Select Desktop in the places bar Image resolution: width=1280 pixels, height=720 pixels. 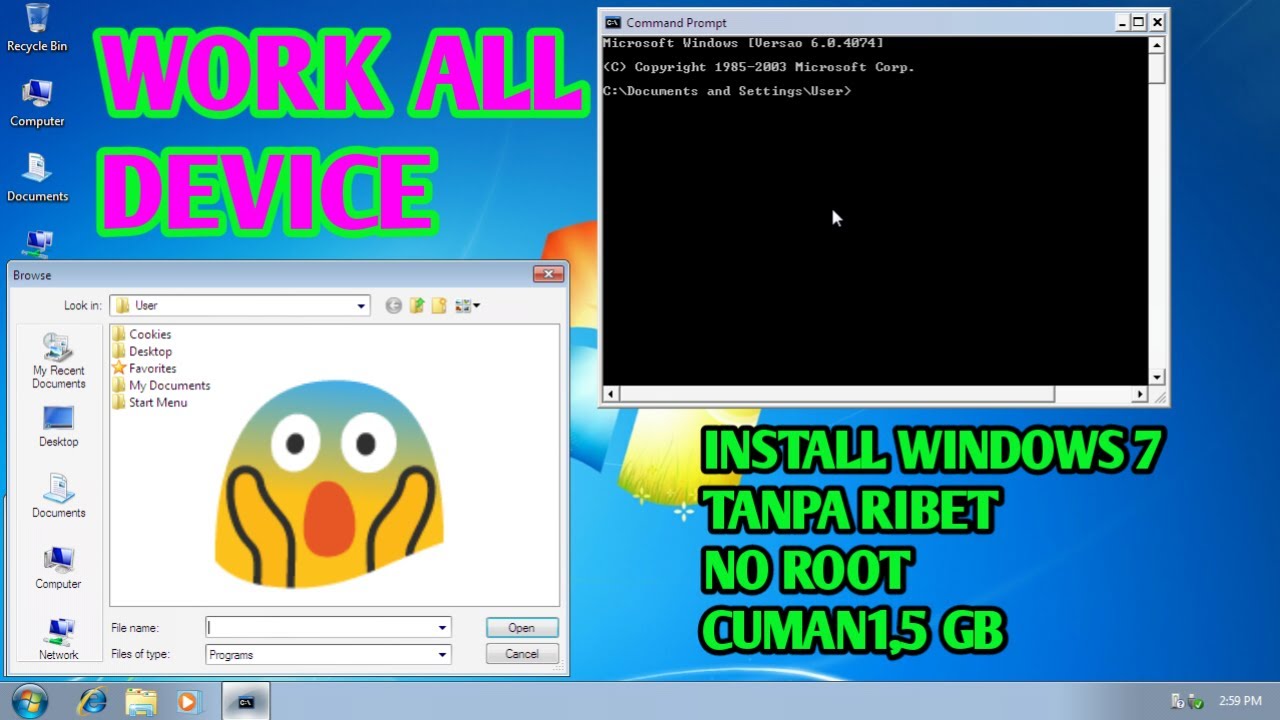58,426
